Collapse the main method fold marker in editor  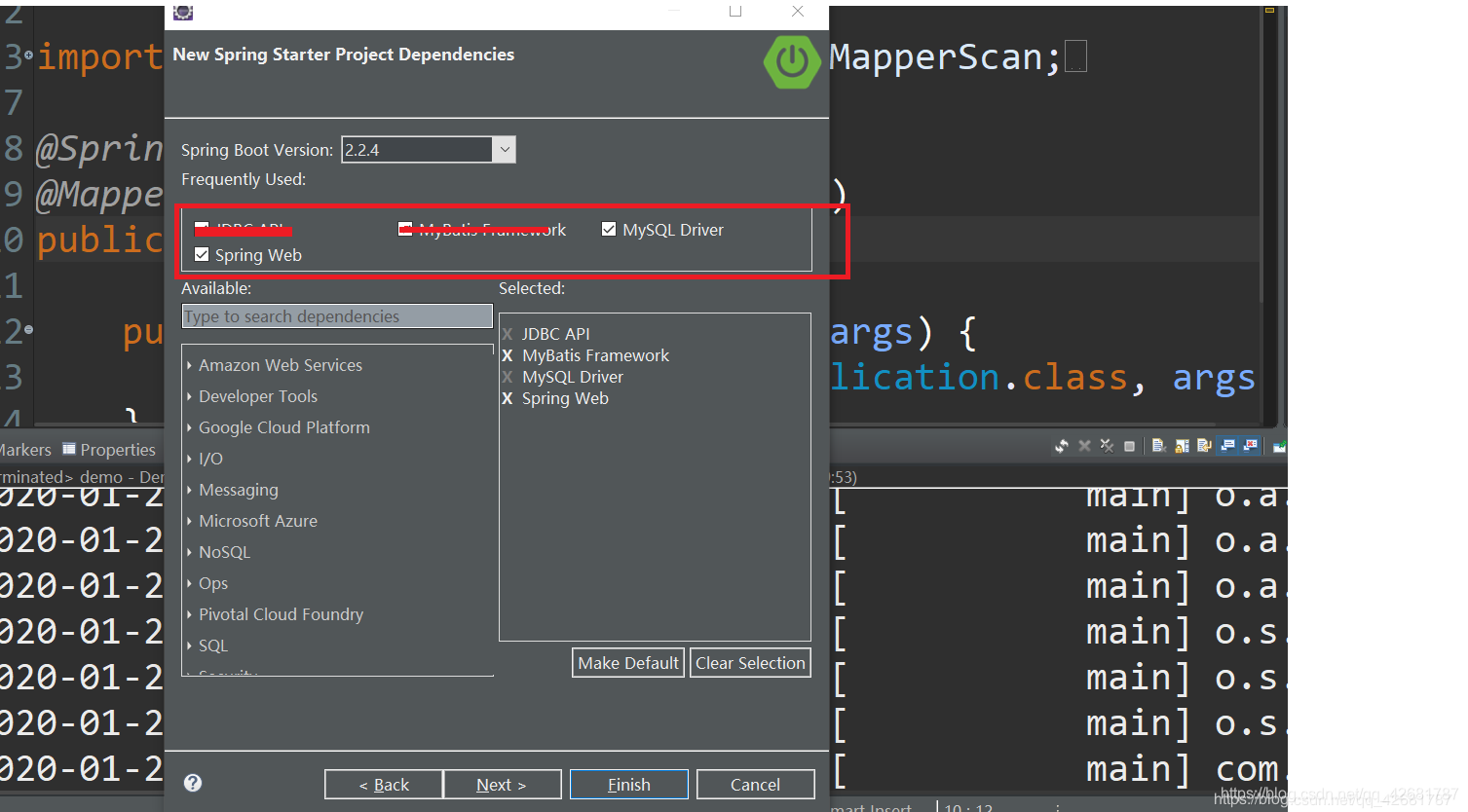(x=28, y=330)
